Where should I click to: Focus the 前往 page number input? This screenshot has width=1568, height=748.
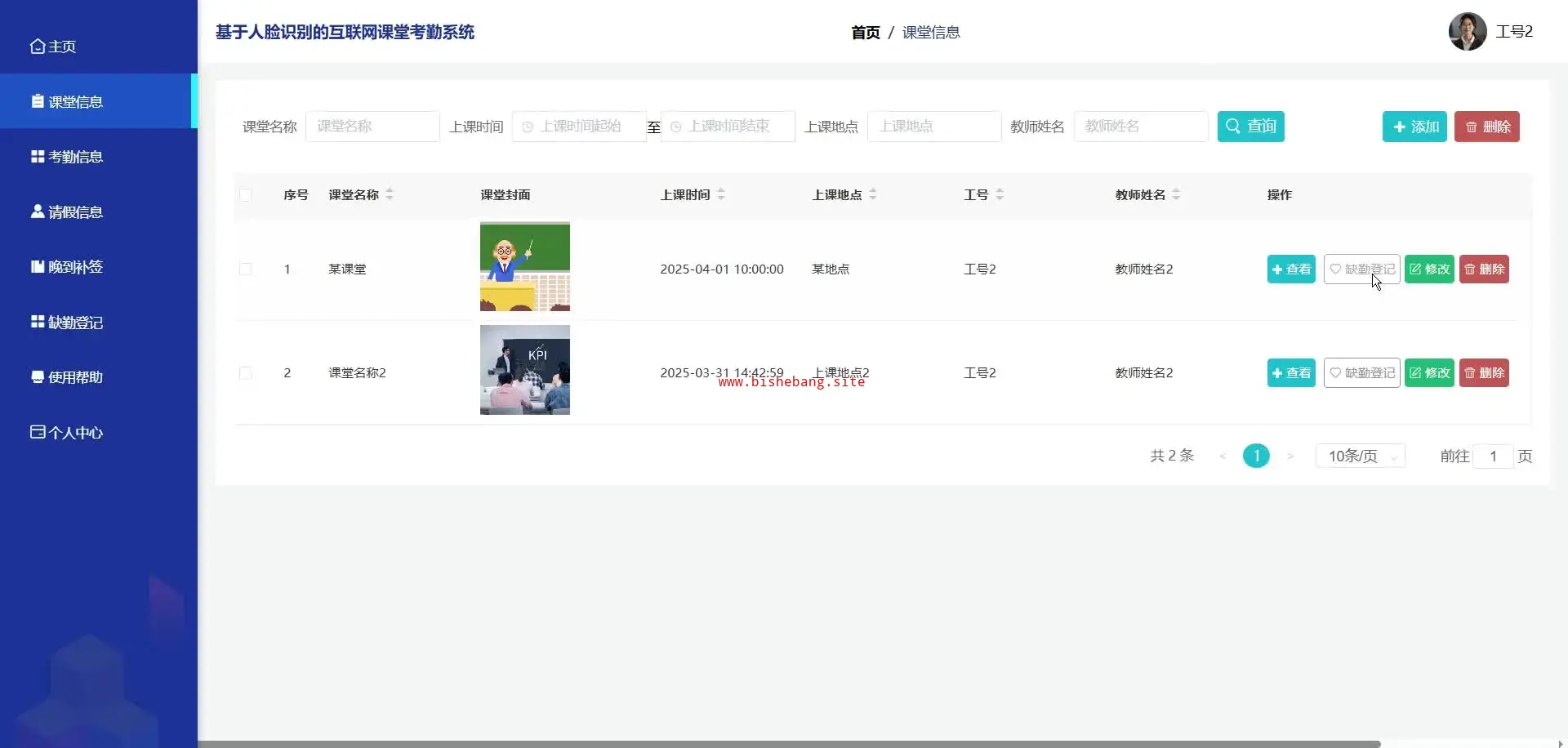1493,456
